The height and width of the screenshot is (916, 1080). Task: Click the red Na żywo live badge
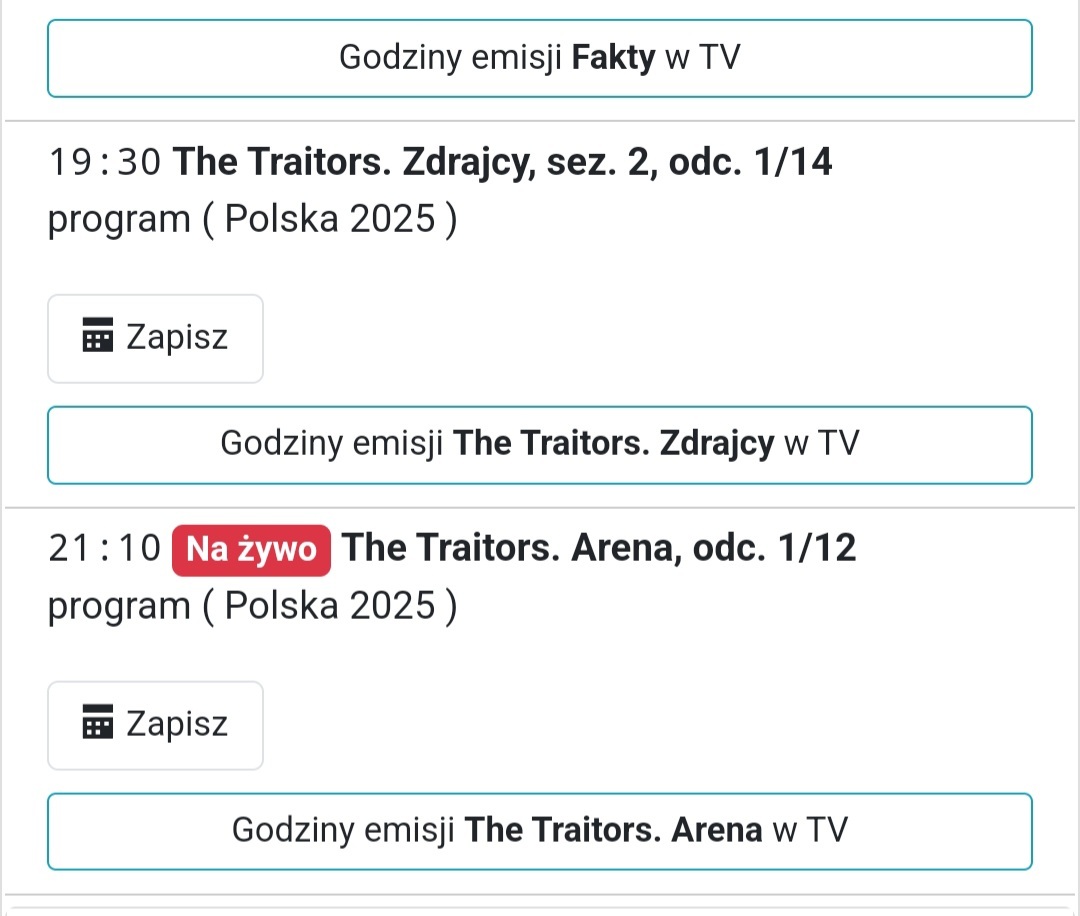pyautogui.click(x=251, y=550)
